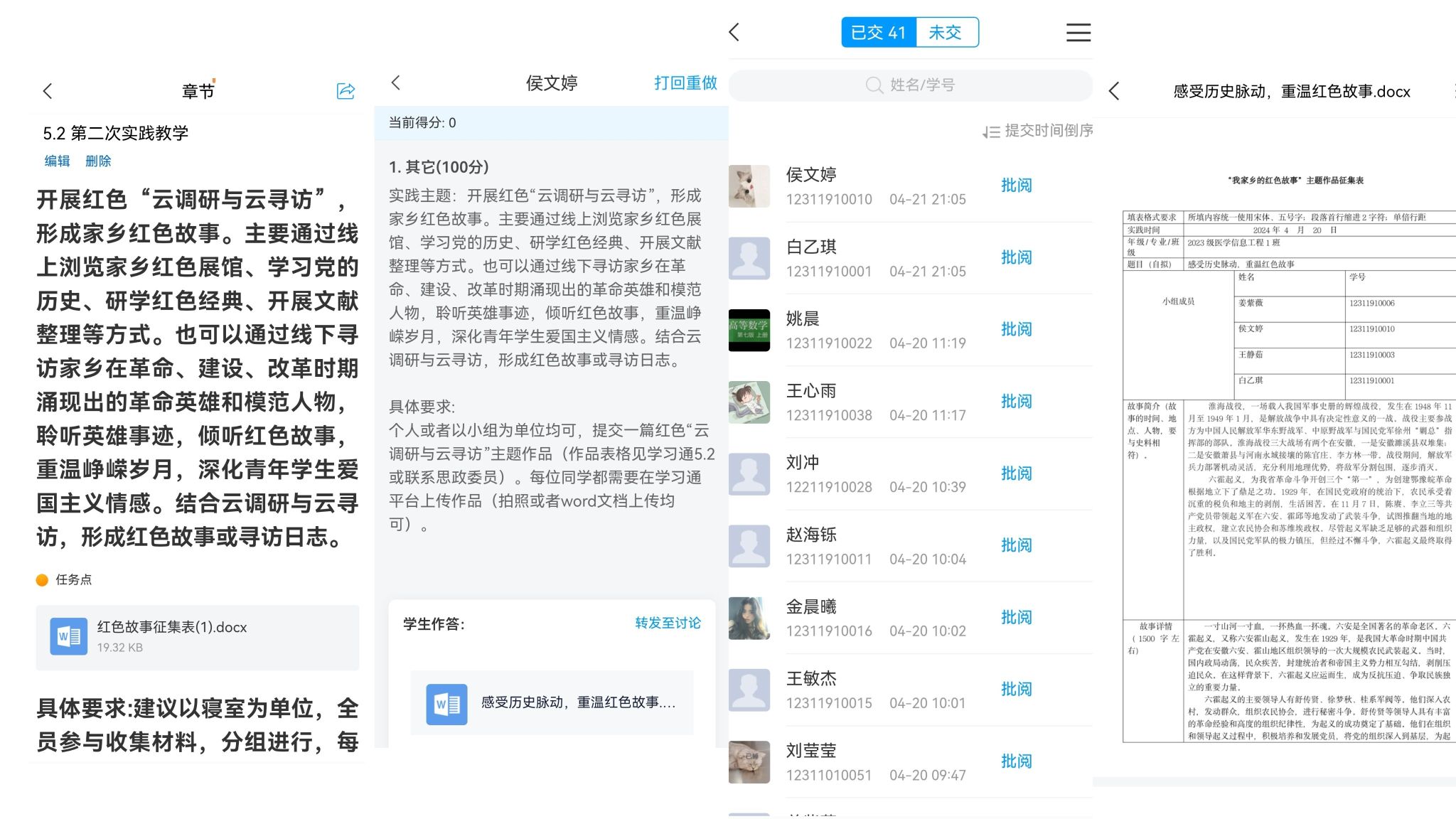Go back from the submission list
Viewport: 1456px width, 819px height.
click(734, 32)
